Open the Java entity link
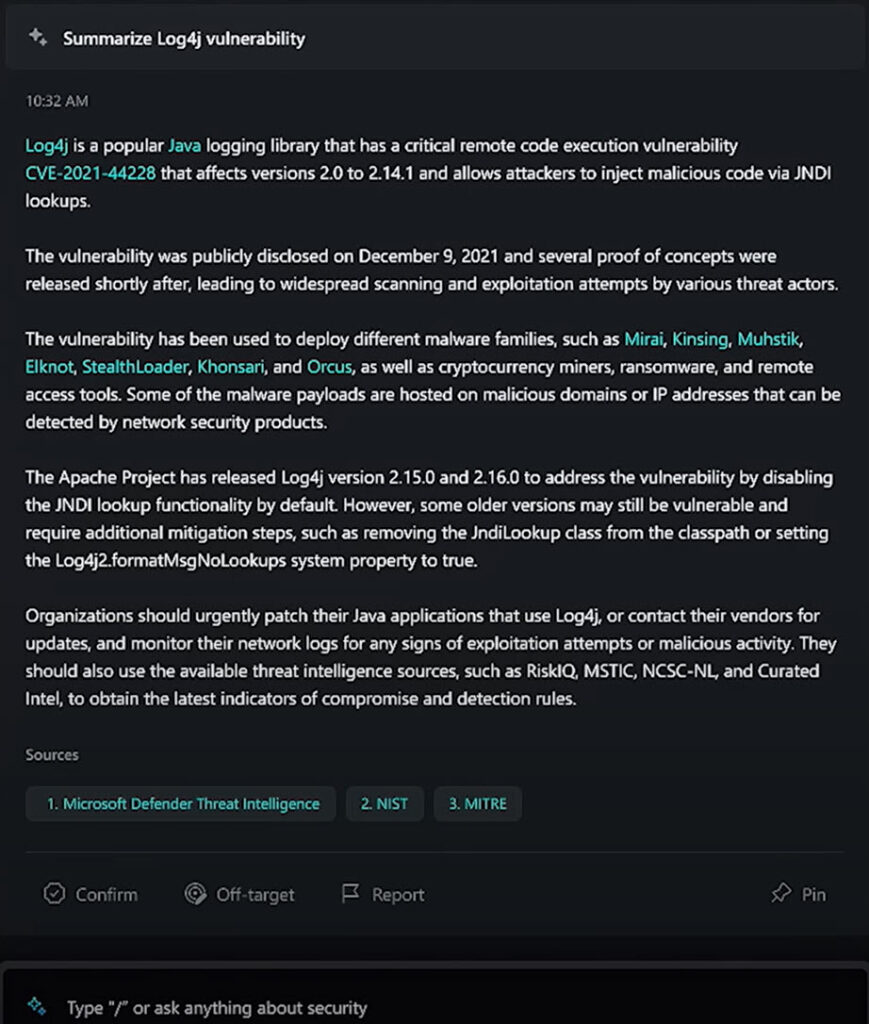Viewport: 869px width, 1024px height. (x=185, y=145)
